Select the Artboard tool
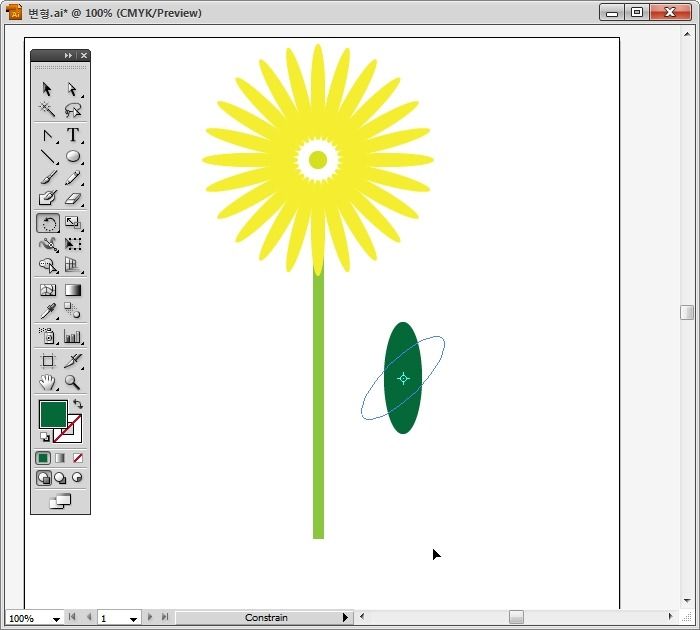Viewport: 700px width, 630px height. click(47, 361)
